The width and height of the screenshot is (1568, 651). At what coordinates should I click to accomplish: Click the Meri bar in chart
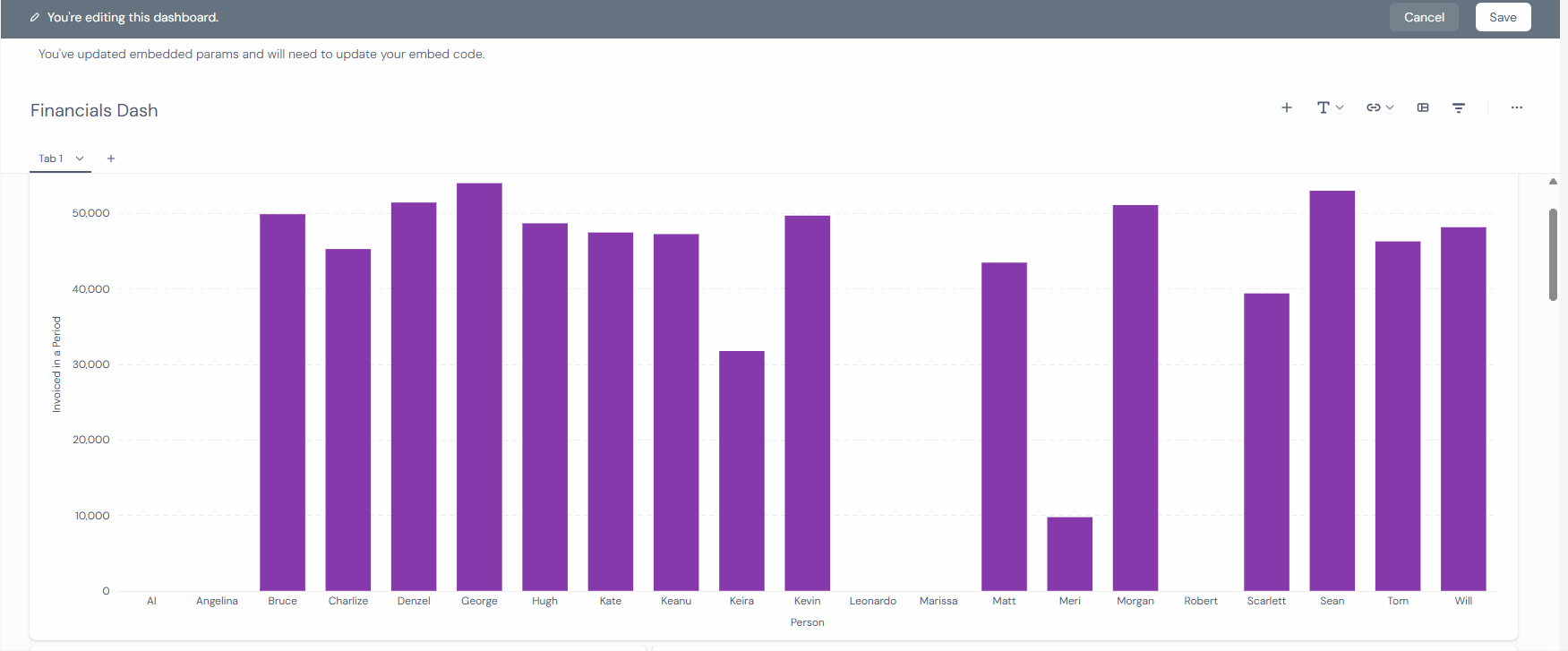tap(1069, 553)
